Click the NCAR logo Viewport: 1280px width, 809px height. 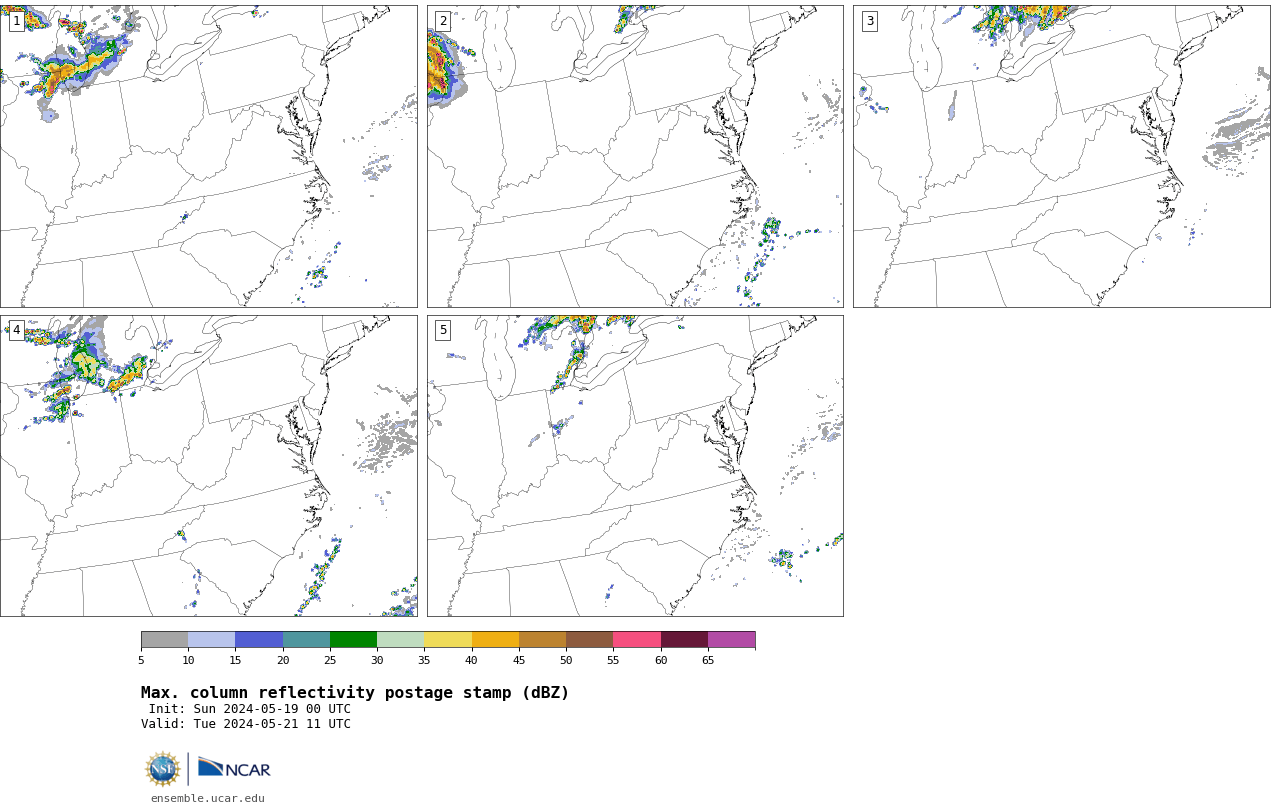[x=234, y=769]
